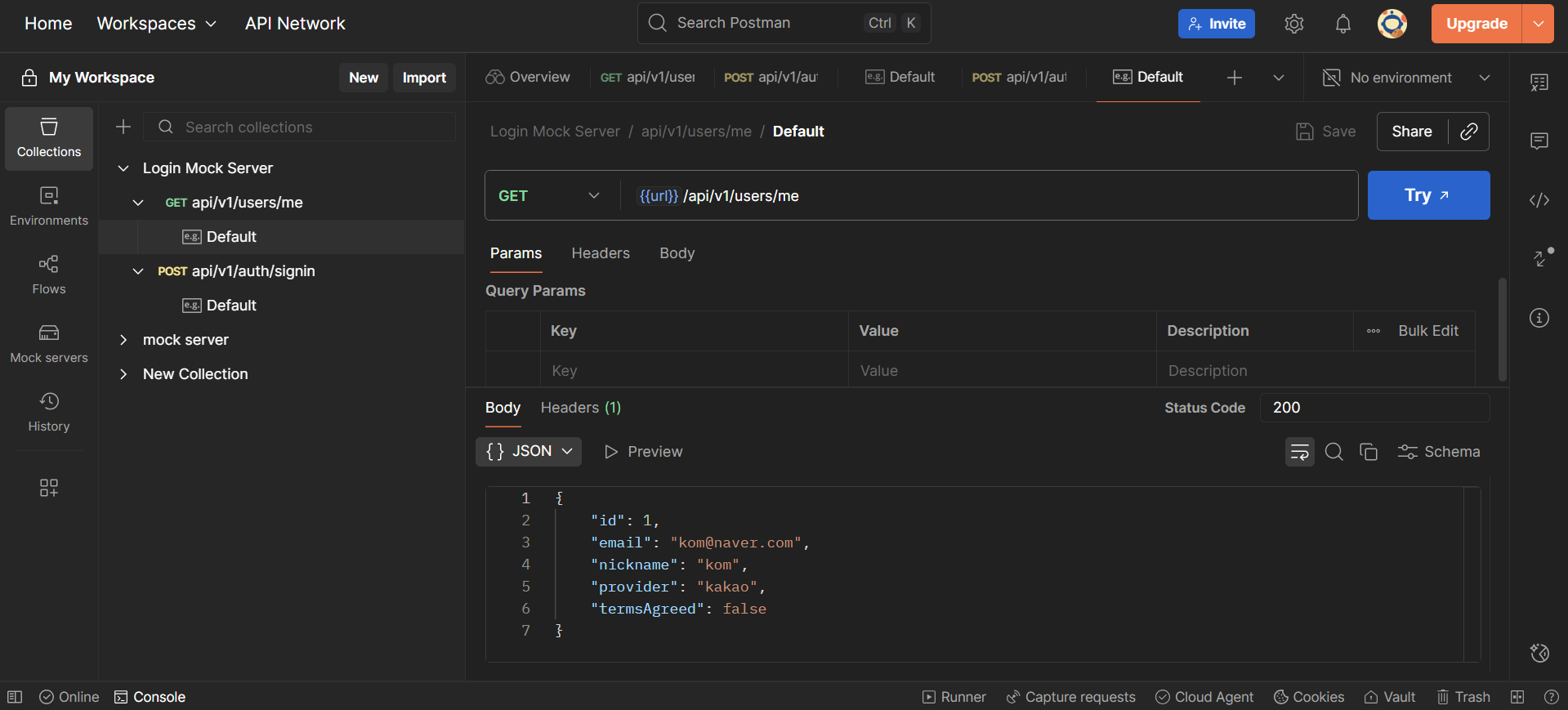1568x710 pixels.
Task: Expand the New Collection item
Action: (x=123, y=374)
